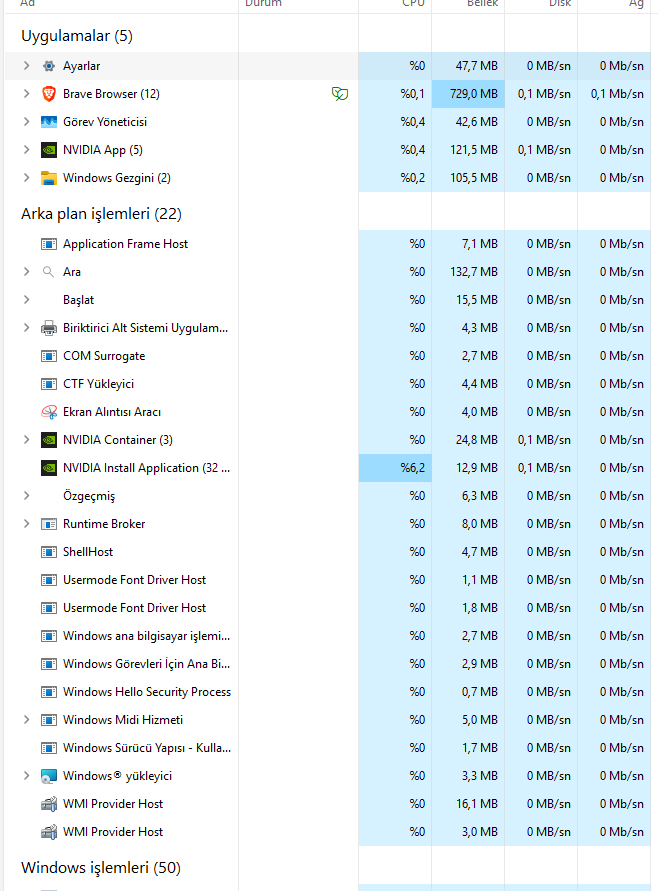This screenshot has width=658, height=891.
Task: Click the %6,2 CPU usage cell
Action: (395, 468)
